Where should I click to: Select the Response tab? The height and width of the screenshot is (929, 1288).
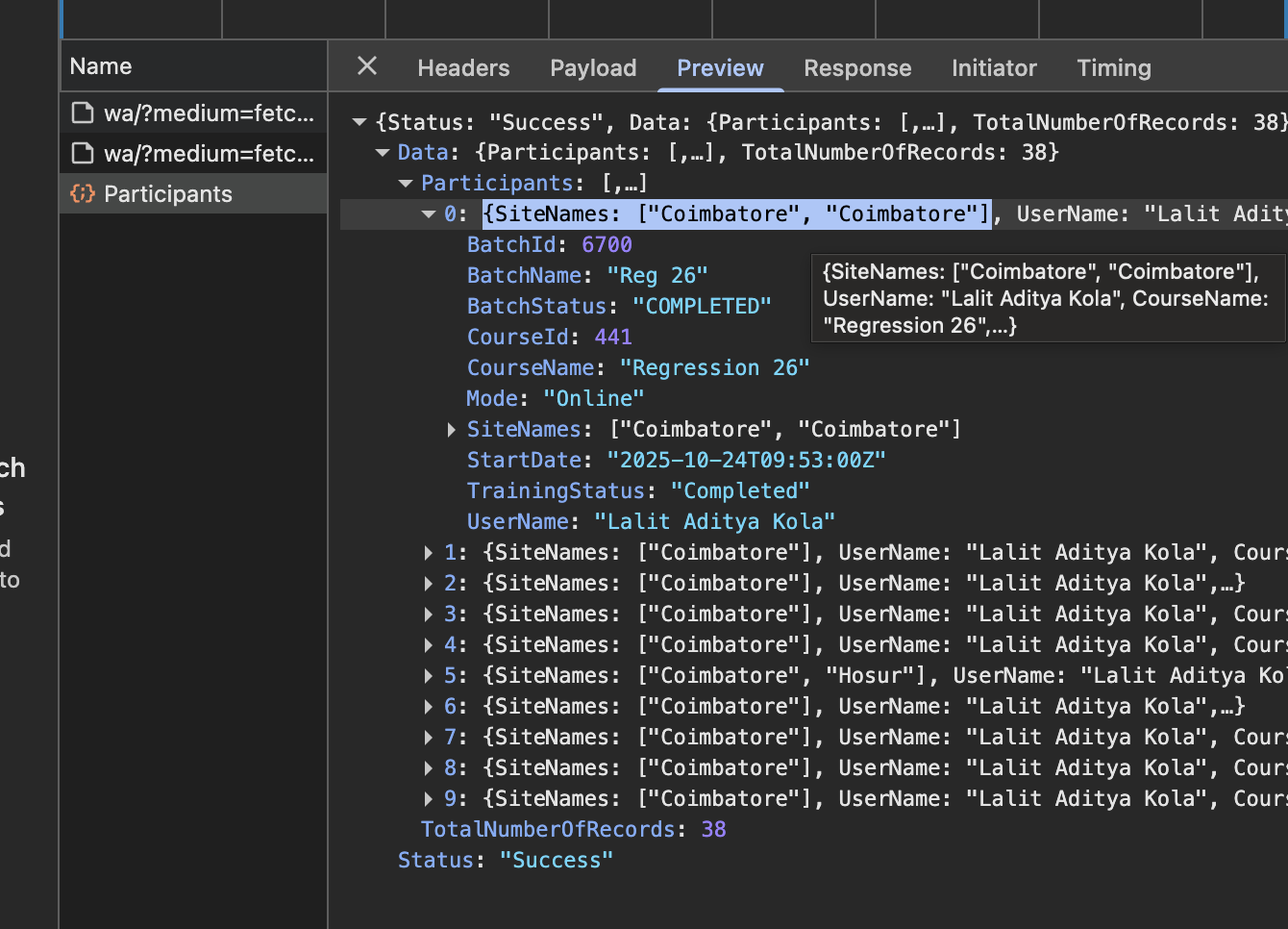pos(857,68)
